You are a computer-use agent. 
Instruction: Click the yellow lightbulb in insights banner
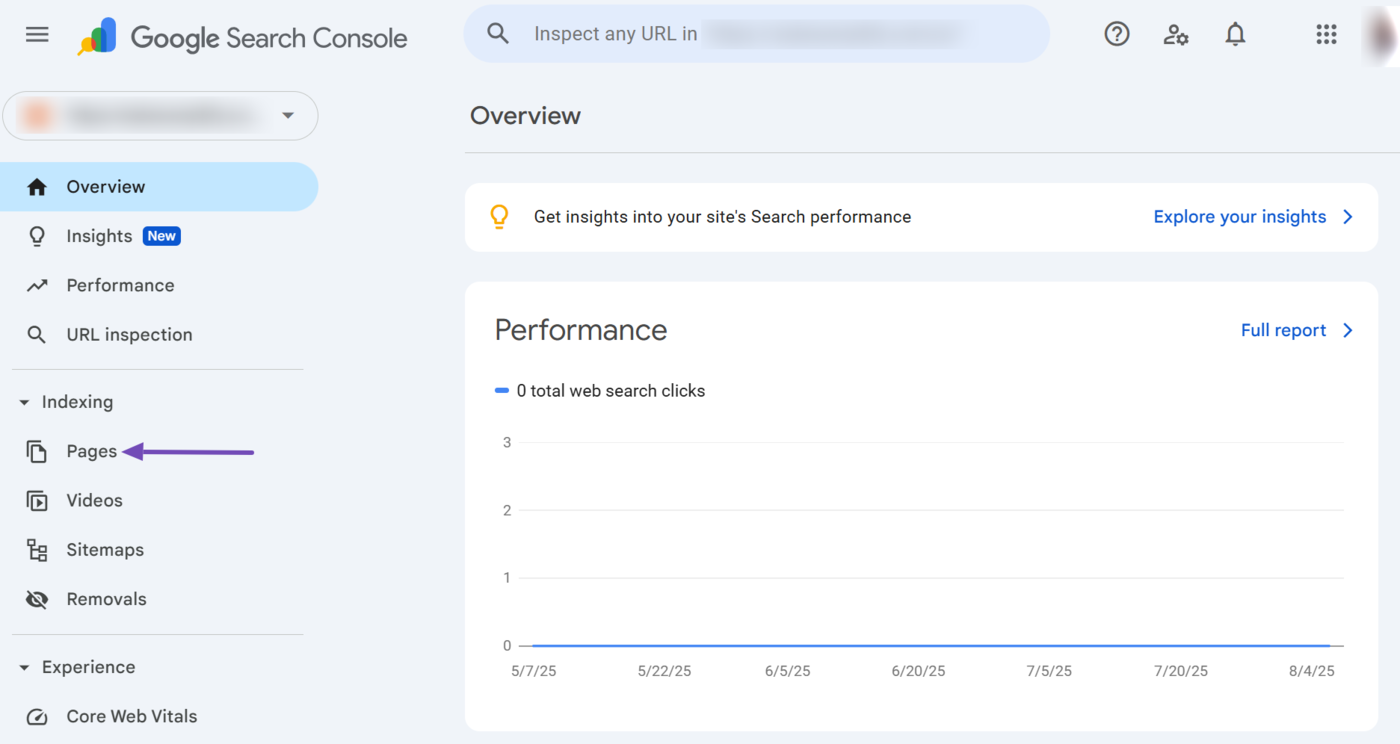499,217
